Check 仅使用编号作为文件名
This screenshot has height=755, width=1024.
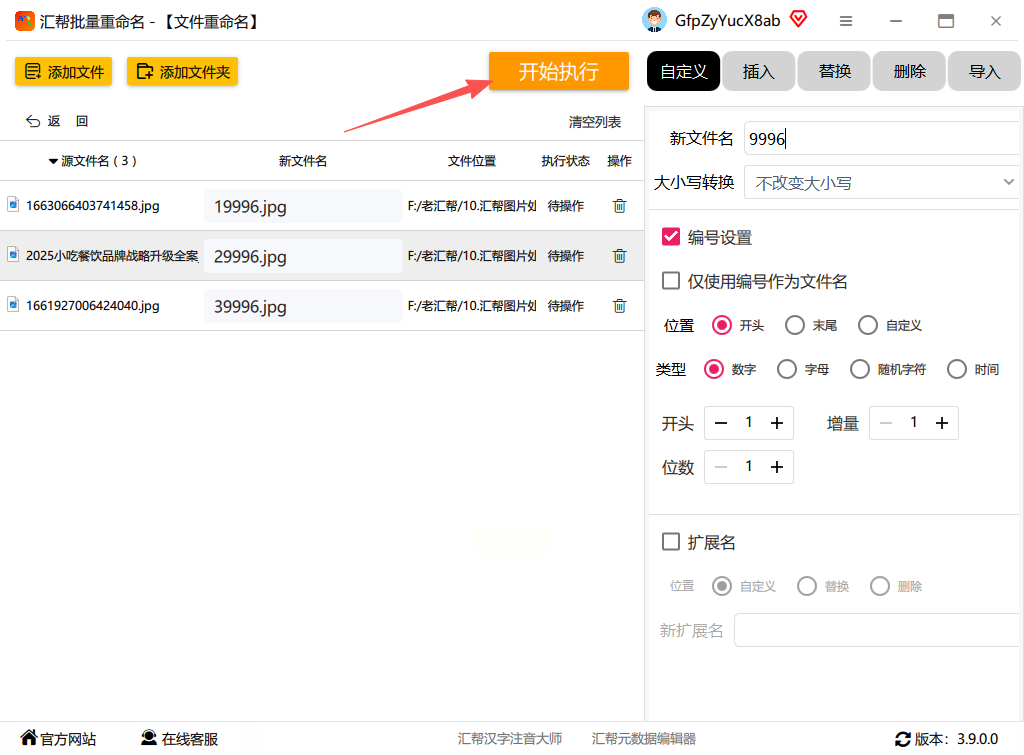pos(671,281)
